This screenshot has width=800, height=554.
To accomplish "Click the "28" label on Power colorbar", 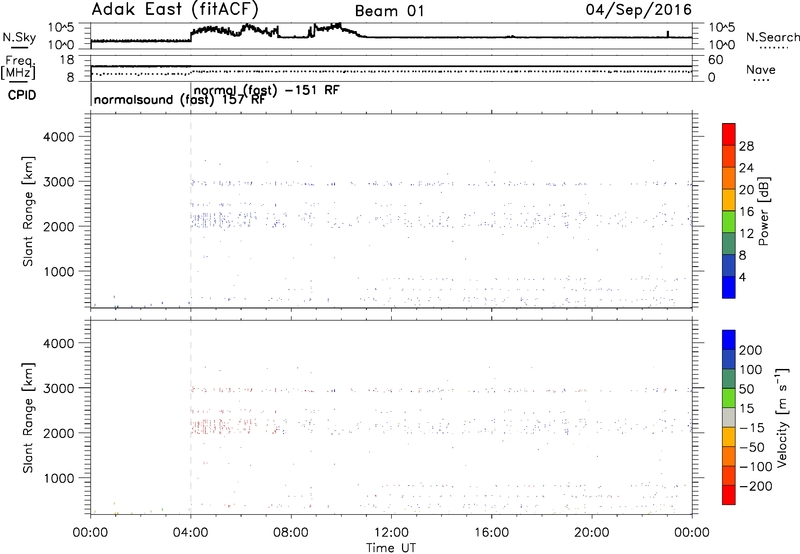I will click(746, 146).
